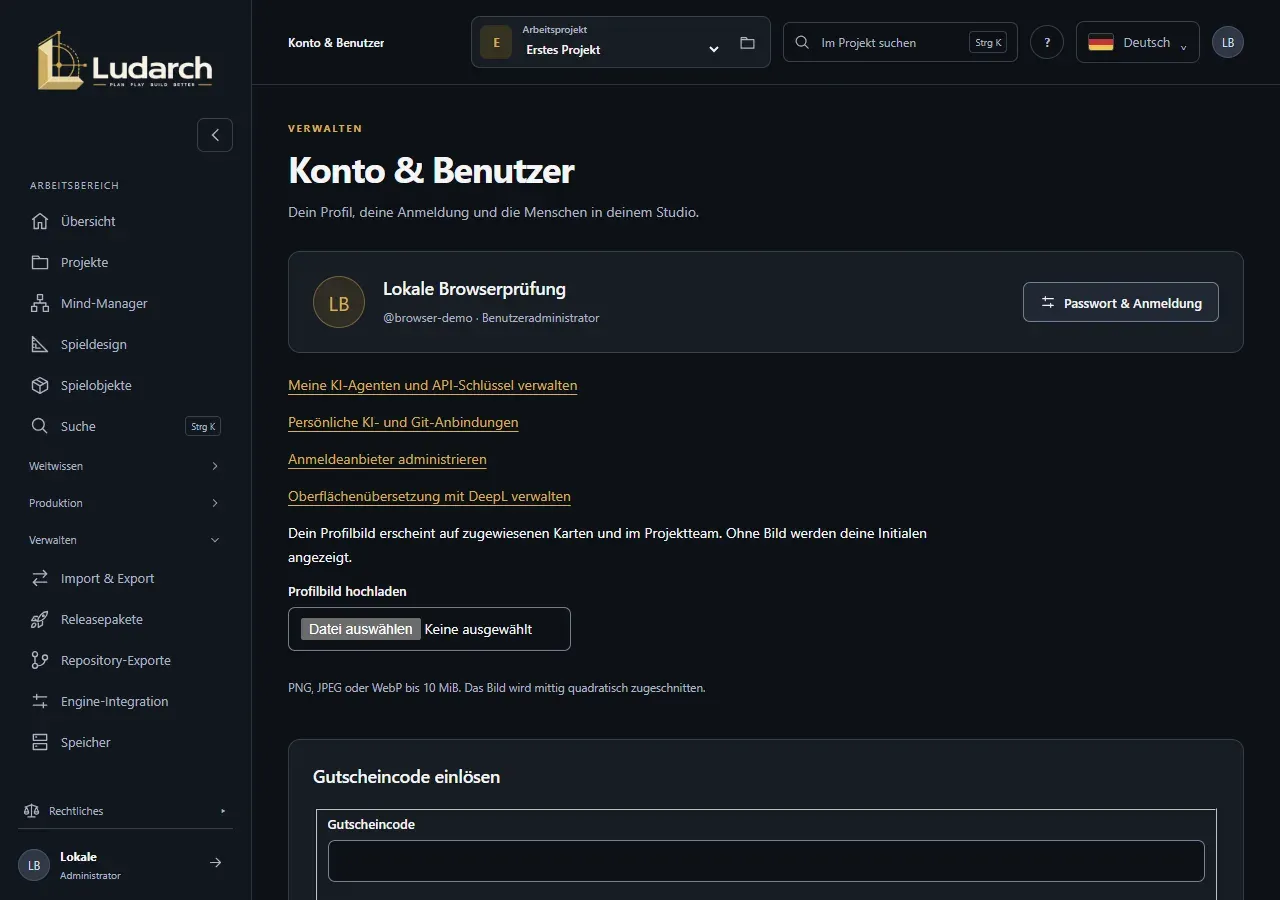Click the Import & Export arrows icon
This screenshot has width=1280, height=900.
point(40,578)
